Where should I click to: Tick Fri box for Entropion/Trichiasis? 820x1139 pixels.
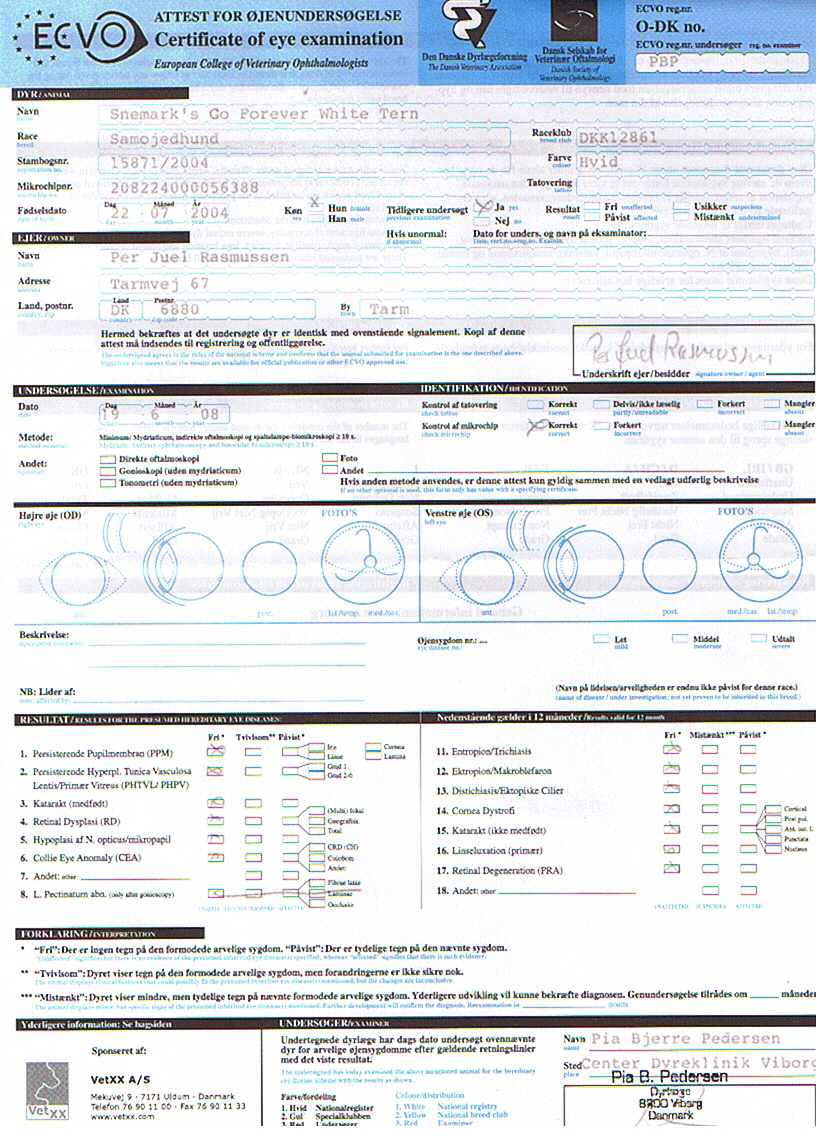pyautogui.click(x=672, y=750)
